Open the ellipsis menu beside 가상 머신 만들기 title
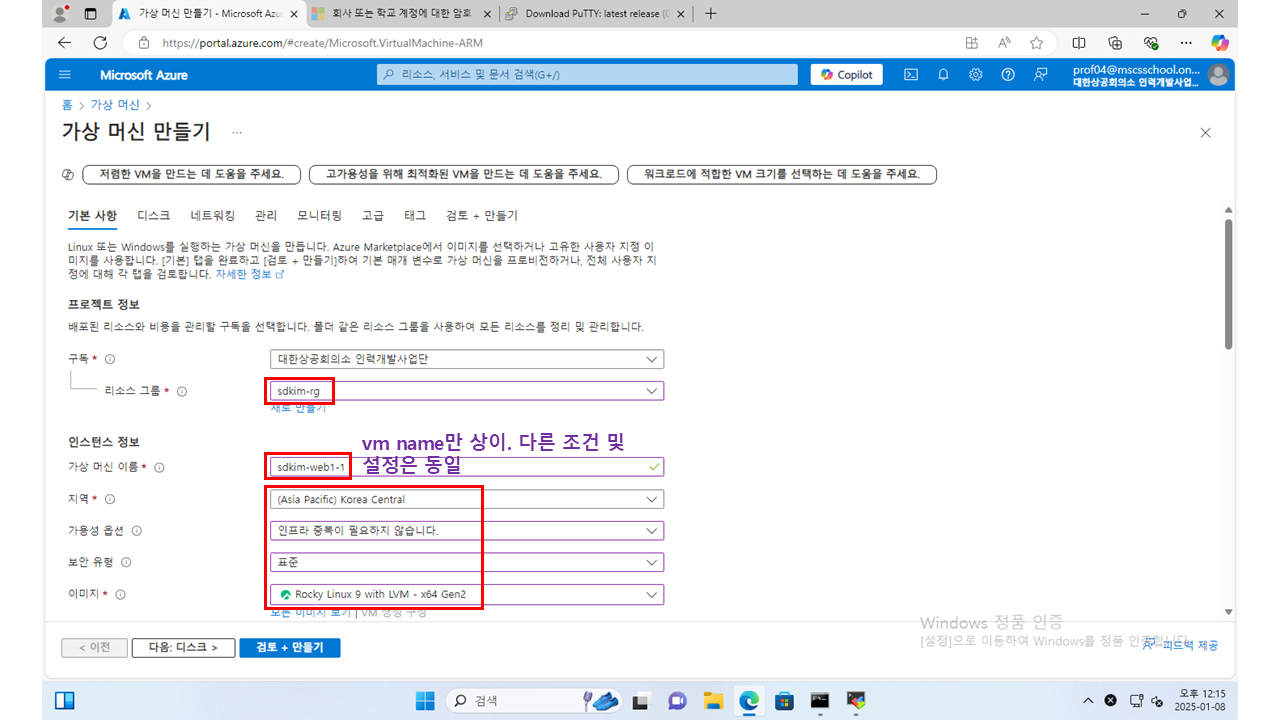The image size is (1280, 720). (237, 132)
